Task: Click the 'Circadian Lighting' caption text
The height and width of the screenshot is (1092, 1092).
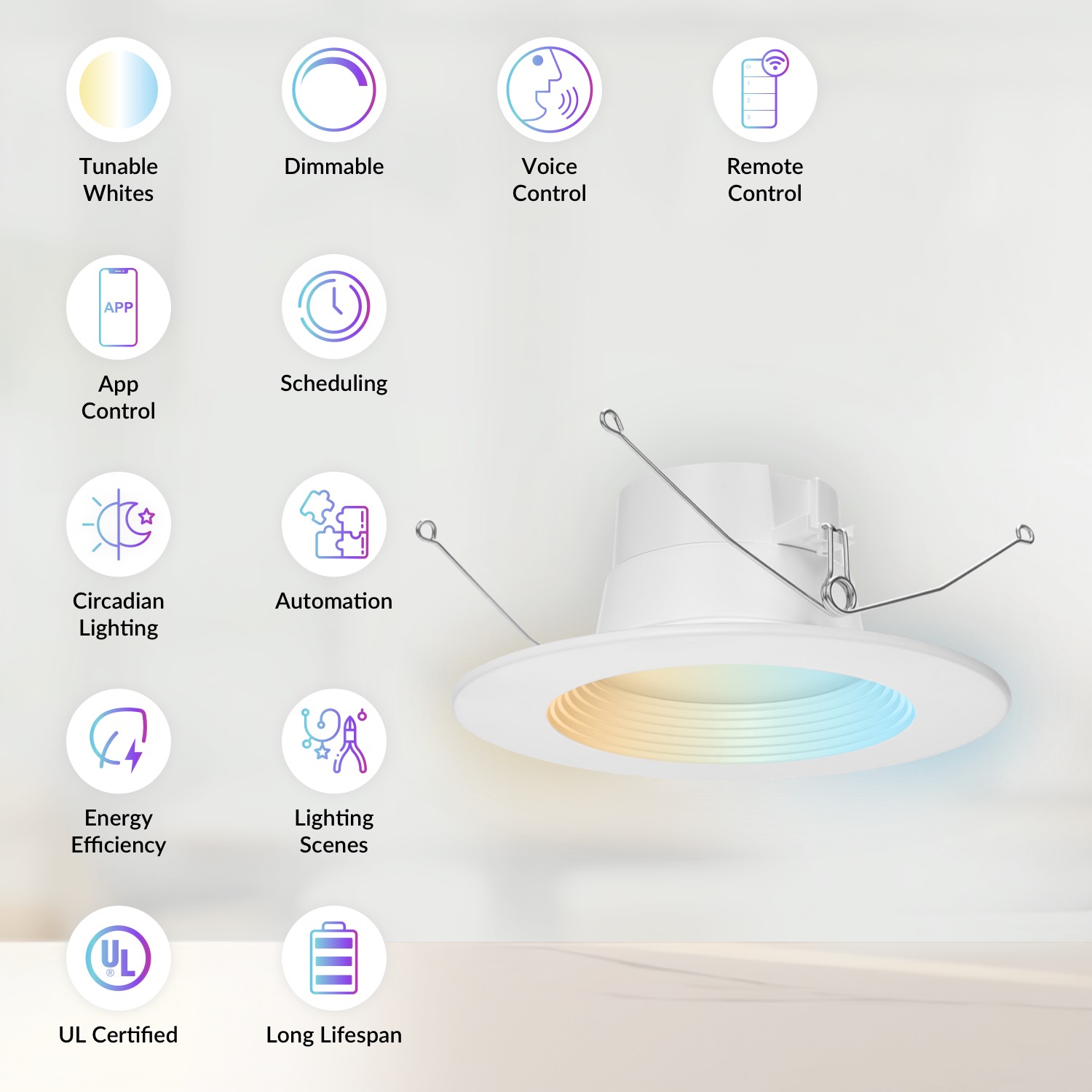Action: (x=119, y=614)
